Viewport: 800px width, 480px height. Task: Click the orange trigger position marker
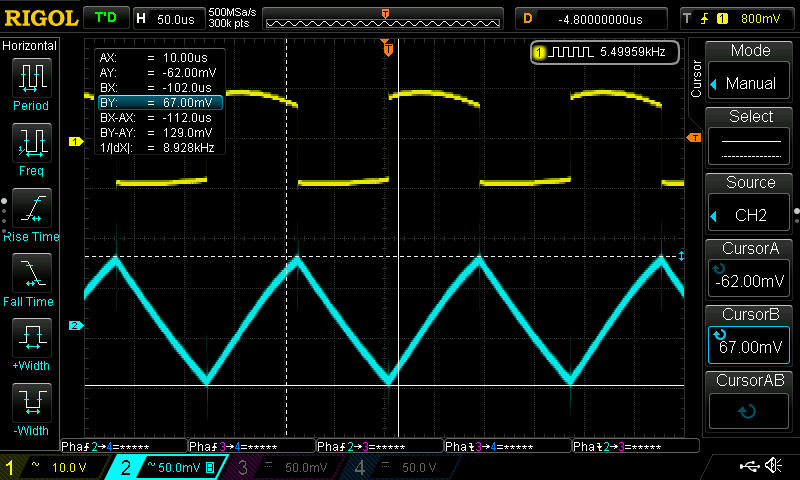(386, 46)
